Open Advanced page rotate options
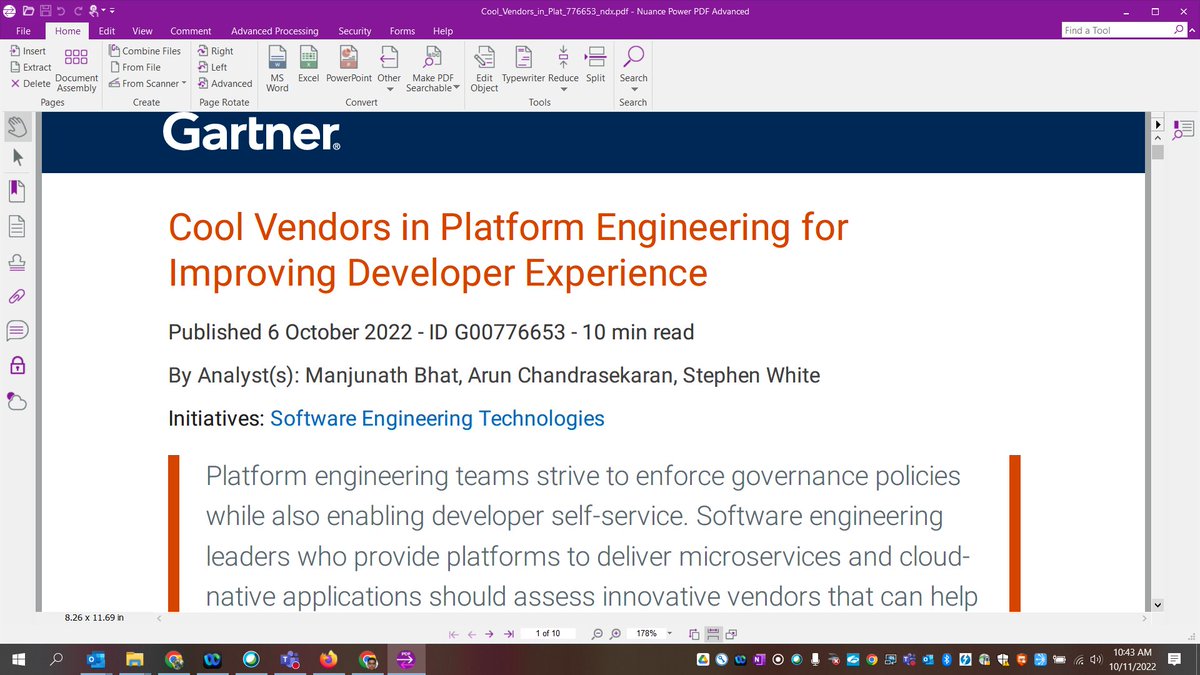Viewport: 1200px width, 675px height. pyautogui.click(x=224, y=84)
